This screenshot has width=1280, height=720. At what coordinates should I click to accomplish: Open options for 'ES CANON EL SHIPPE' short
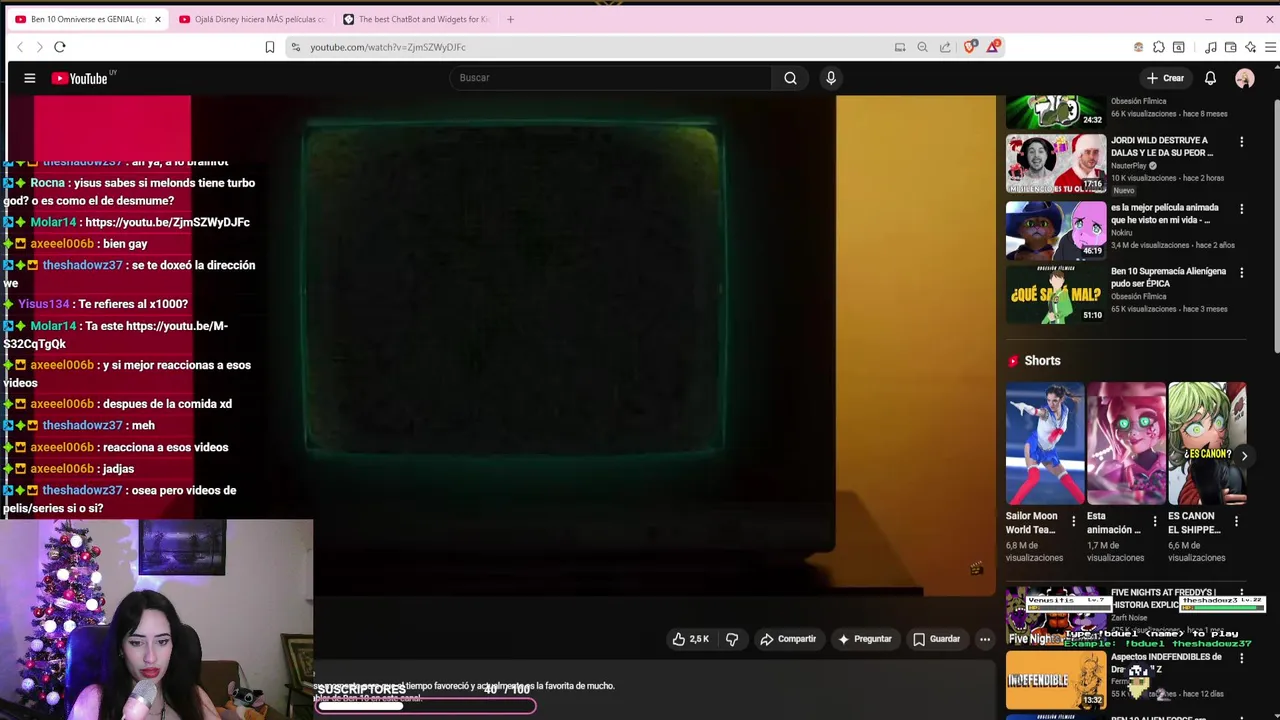pos(1236,522)
